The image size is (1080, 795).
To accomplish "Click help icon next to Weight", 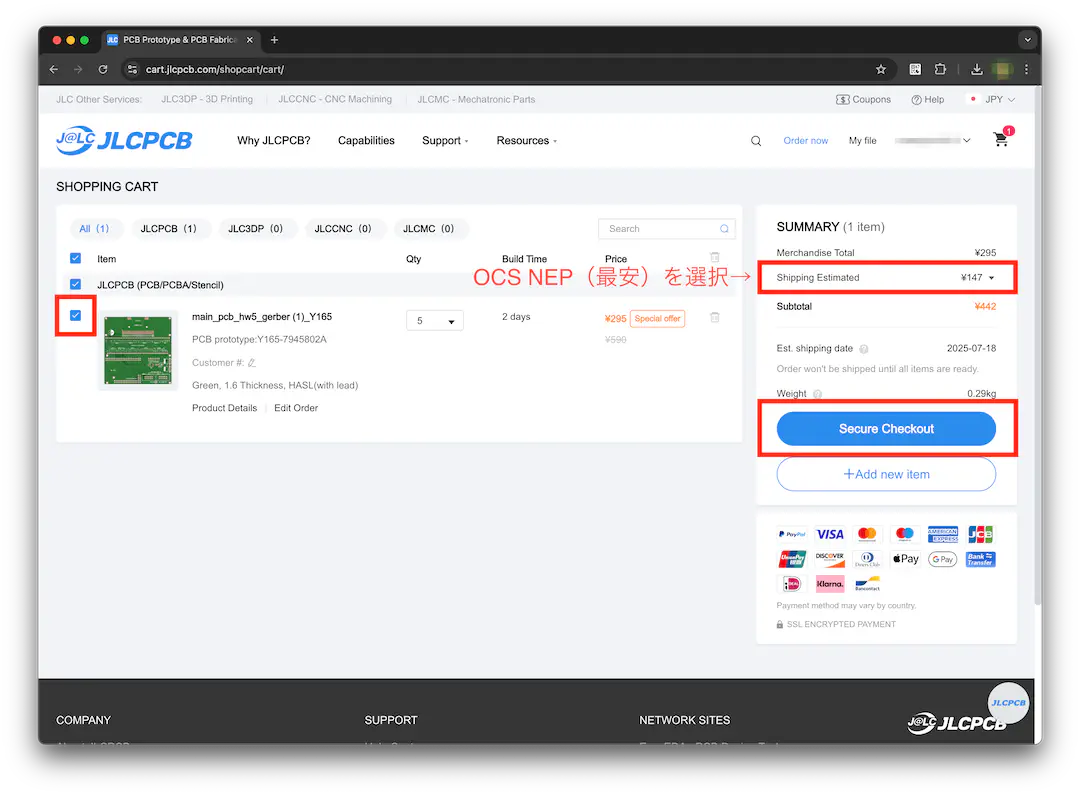I will (817, 394).
